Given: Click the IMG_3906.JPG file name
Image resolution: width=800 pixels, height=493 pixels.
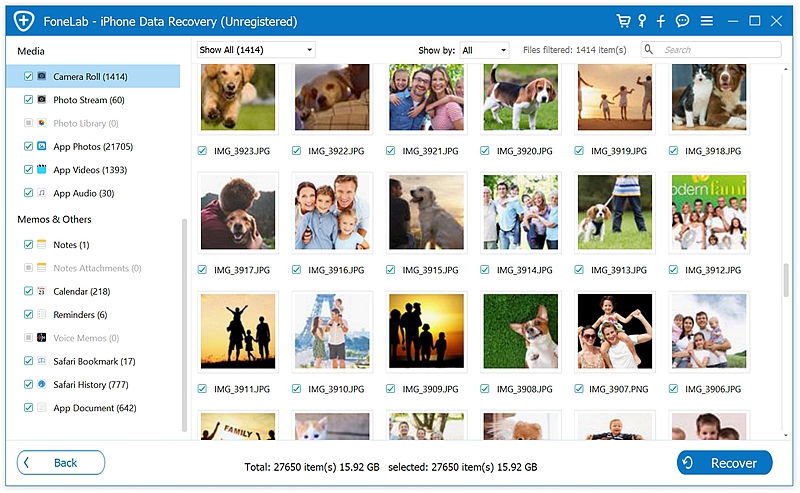Looking at the screenshot, I should [713, 389].
